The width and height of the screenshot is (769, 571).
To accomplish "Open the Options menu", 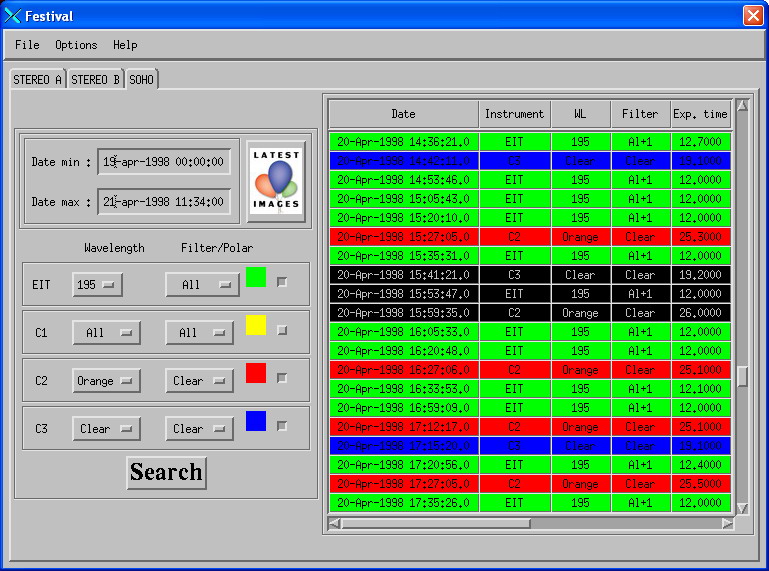I will point(76,45).
